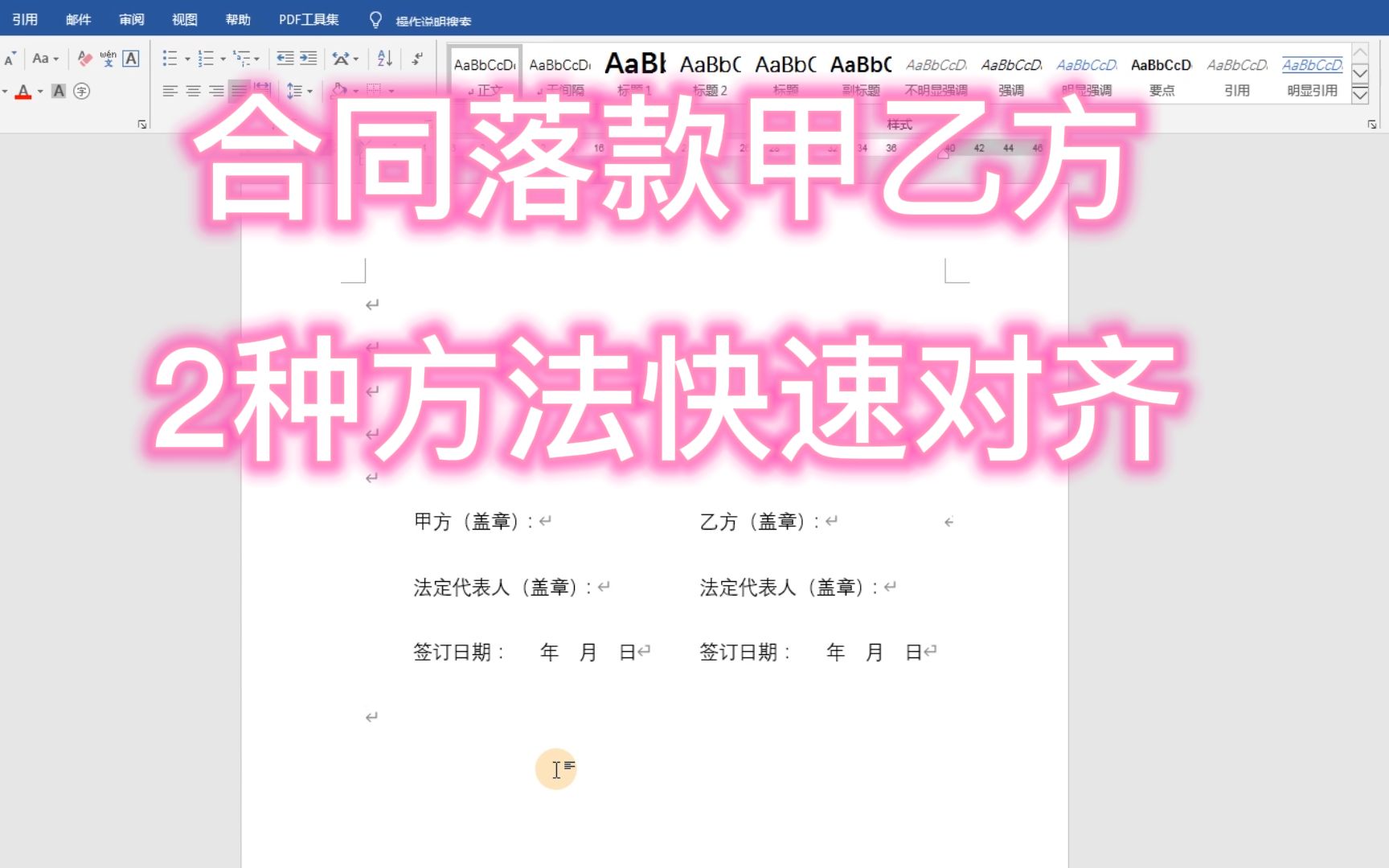Apply numbered list formatting
Viewport: 1389px width, 868px height.
pos(206,59)
